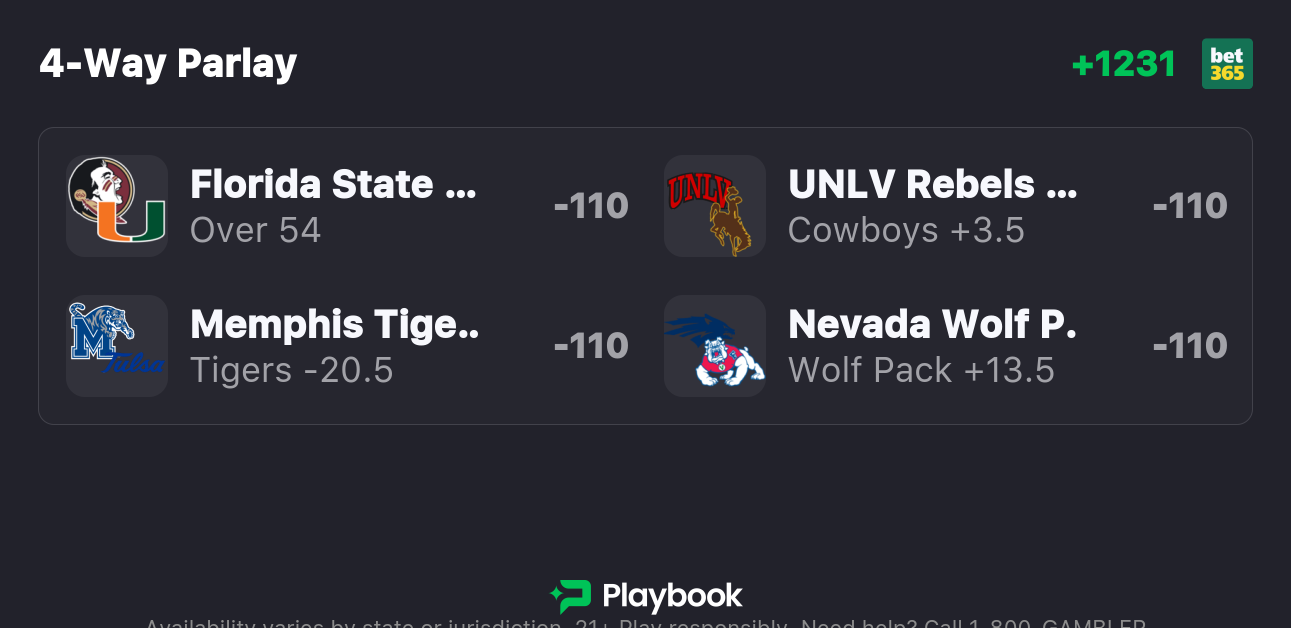Click the -110 odds for Tigers -20.5
The image size is (1291, 628).
591,346
